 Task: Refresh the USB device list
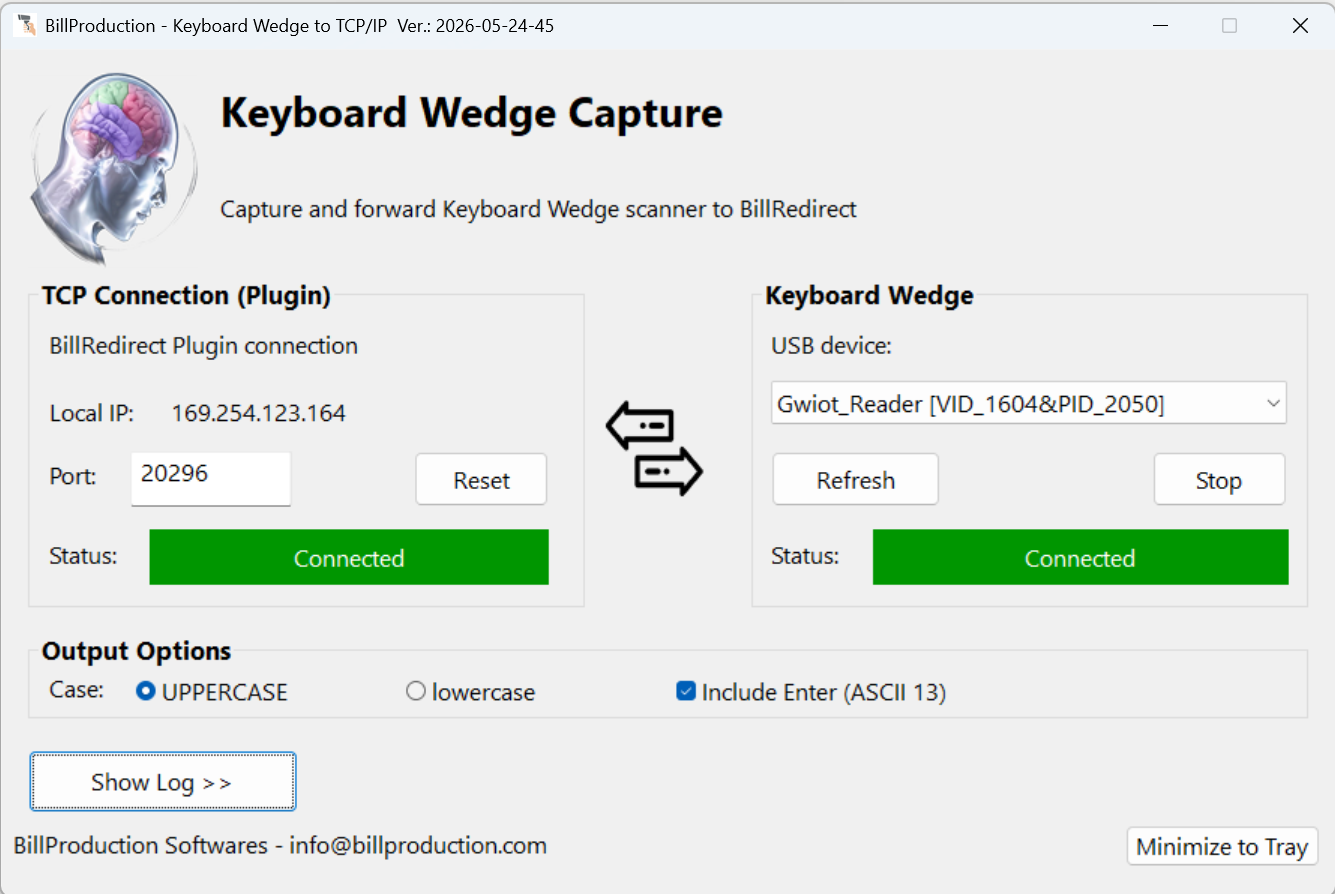pos(855,480)
